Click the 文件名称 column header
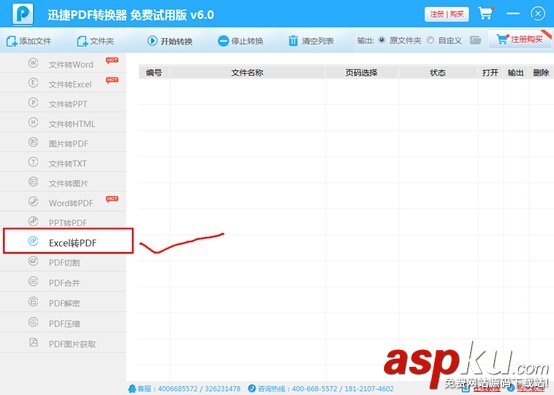The height and width of the screenshot is (395, 554). [247, 72]
